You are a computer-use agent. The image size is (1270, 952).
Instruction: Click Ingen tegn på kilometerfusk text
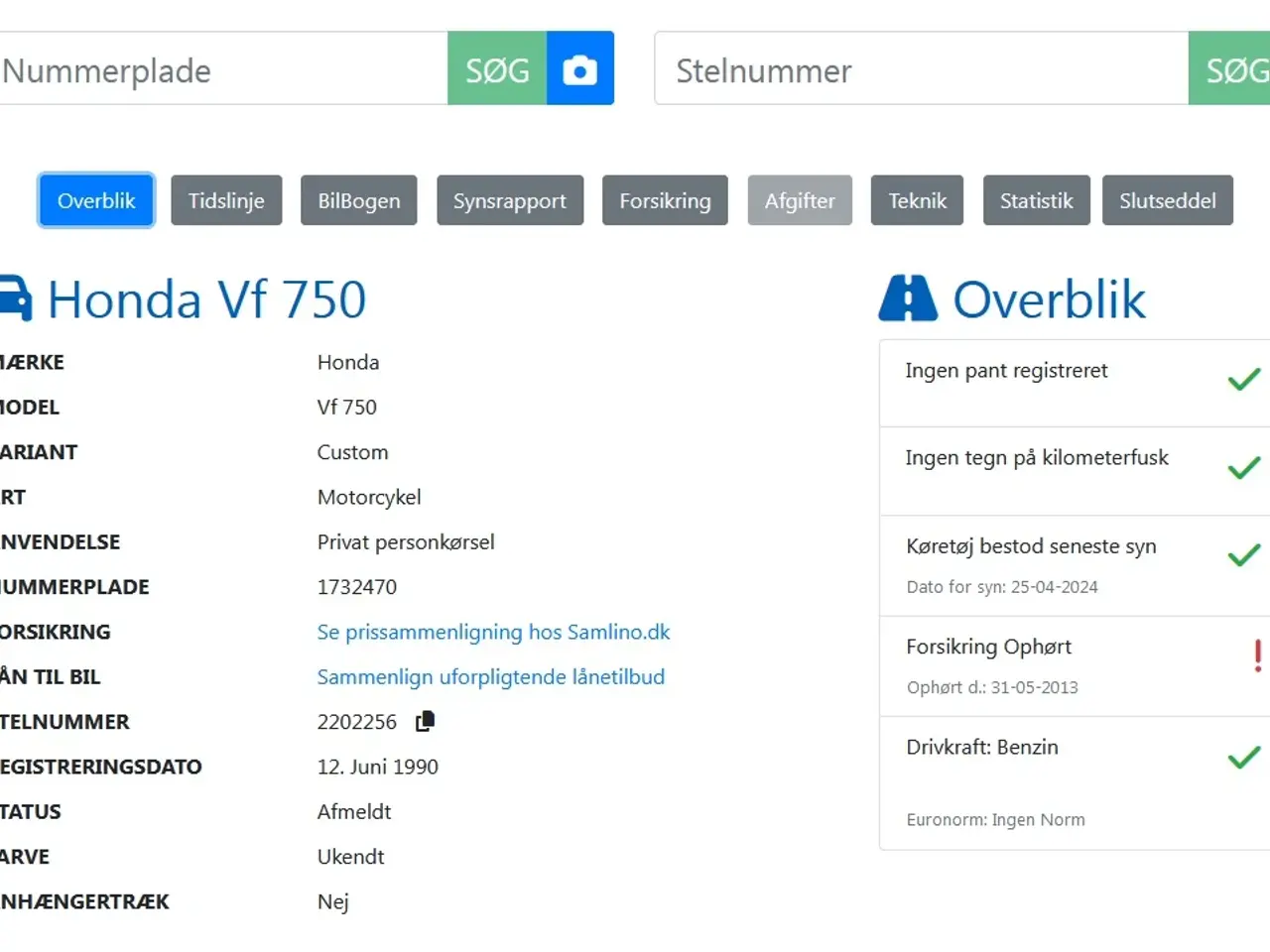tap(1037, 458)
